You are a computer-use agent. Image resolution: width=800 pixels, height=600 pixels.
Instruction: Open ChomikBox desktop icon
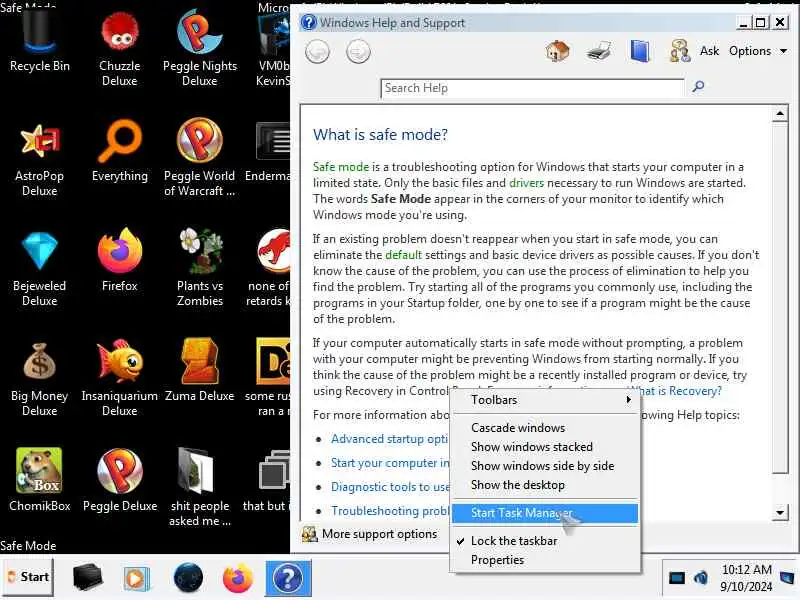(x=39, y=480)
